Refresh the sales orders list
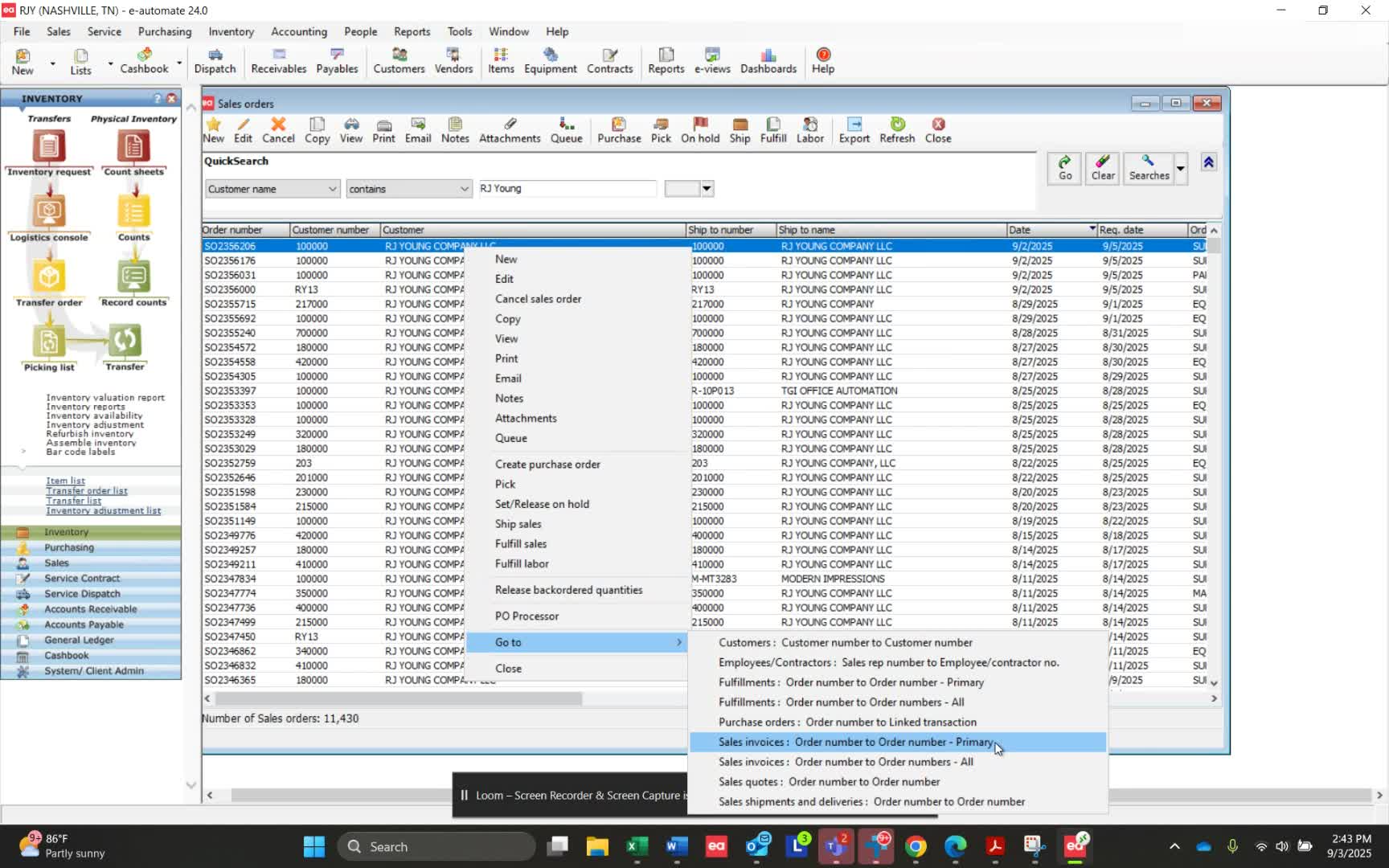The width and height of the screenshot is (1389, 868). pos(897,130)
